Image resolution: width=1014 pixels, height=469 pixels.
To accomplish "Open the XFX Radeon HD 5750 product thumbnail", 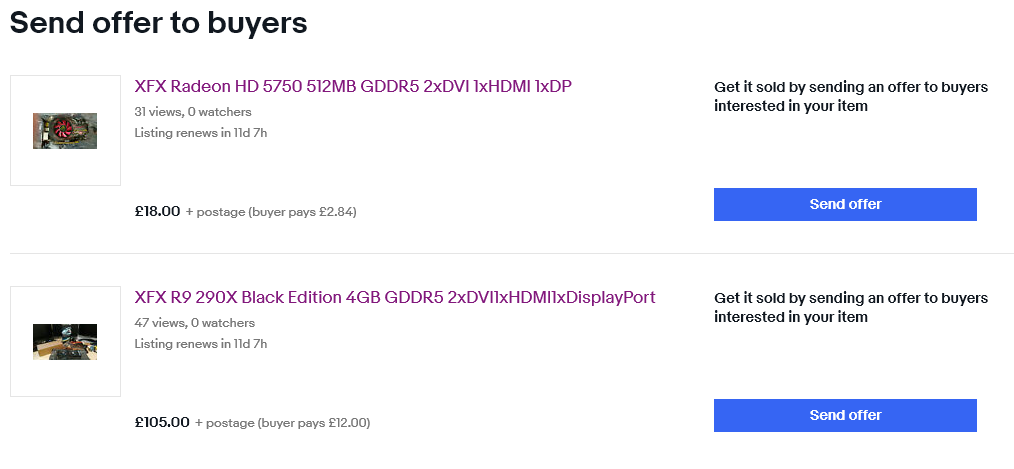I will tap(65, 131).
